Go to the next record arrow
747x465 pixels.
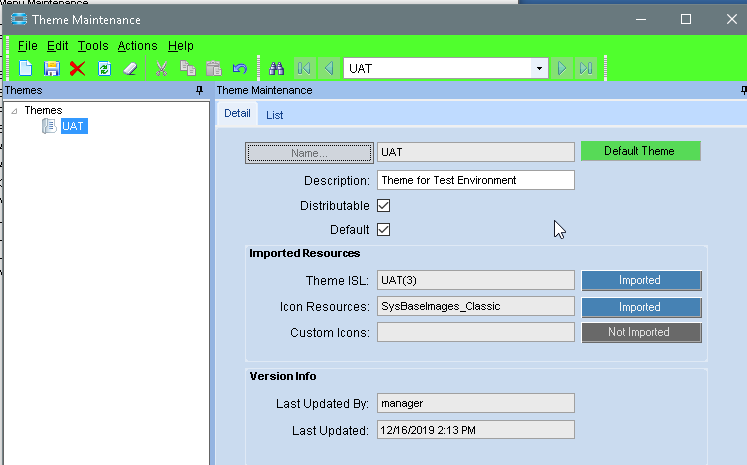click(562, 69)
